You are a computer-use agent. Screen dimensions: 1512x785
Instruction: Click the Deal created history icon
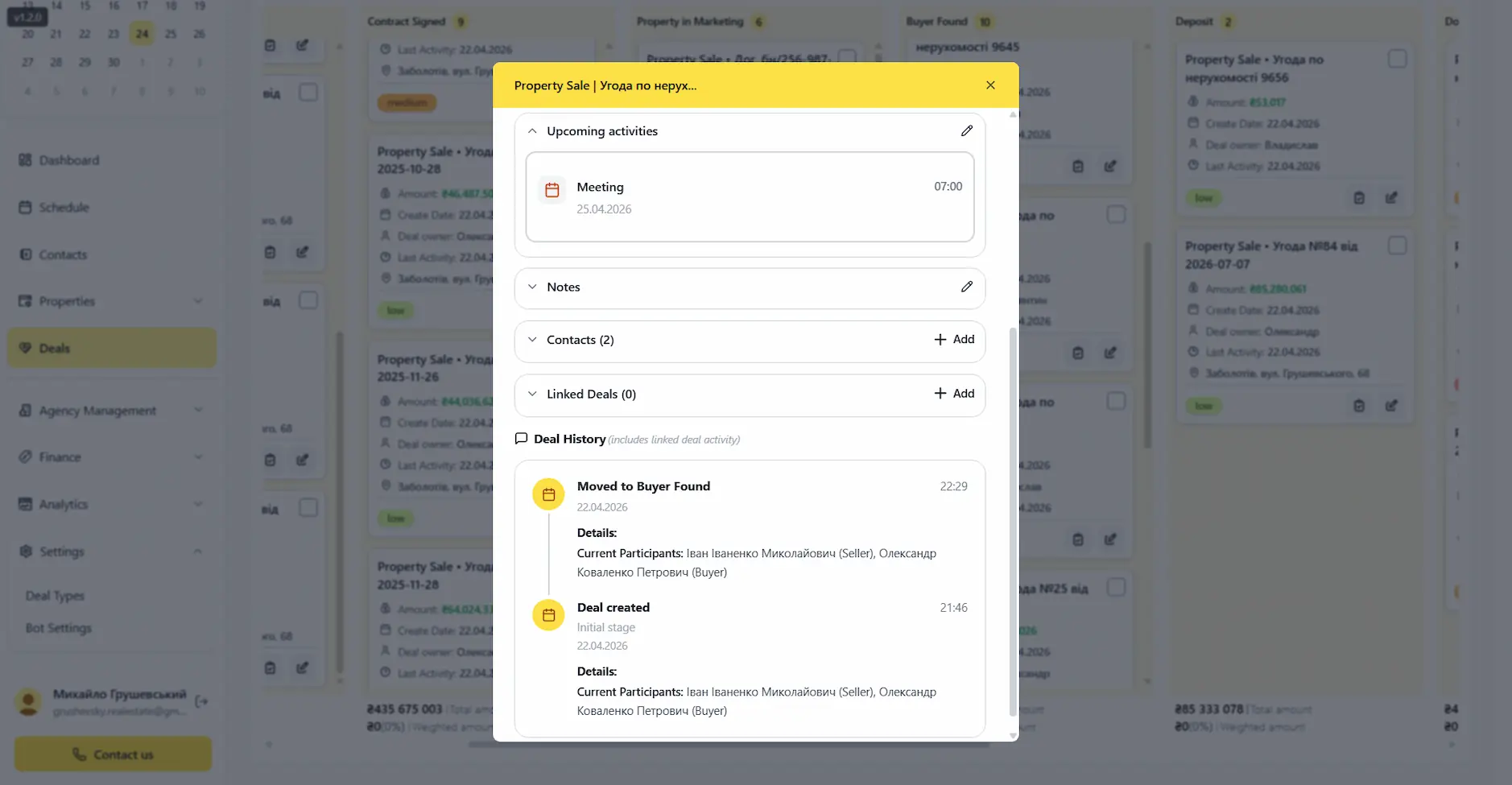click(548, 615)
